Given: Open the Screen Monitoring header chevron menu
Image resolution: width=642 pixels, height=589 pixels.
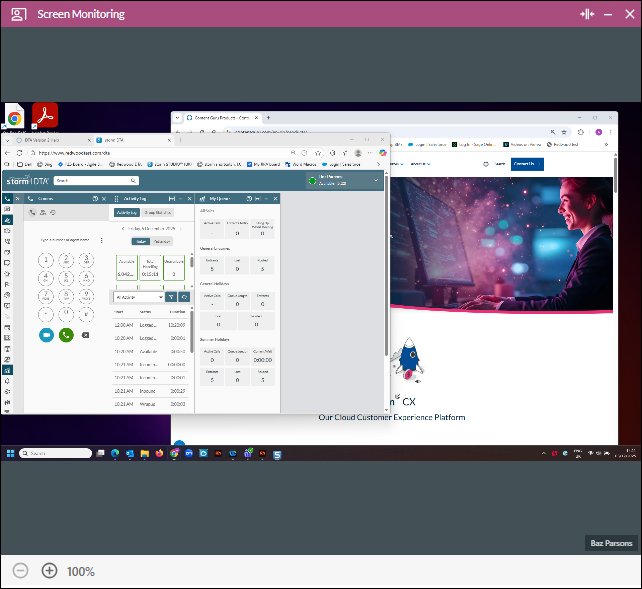Looking at the screenshot, I should 621,14.
